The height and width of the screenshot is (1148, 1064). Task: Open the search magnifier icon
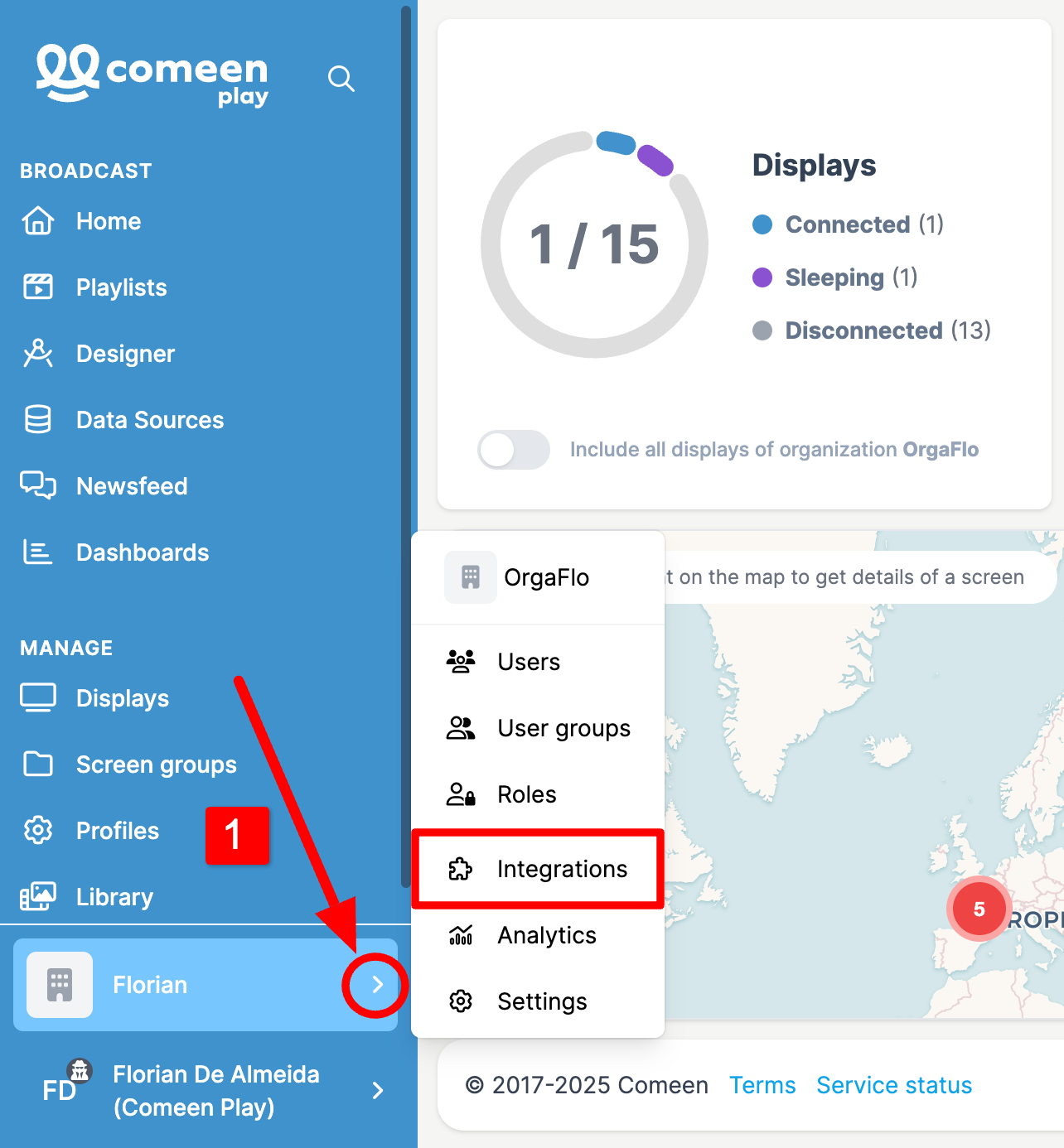pyautogui.click(x=341, y=79)
